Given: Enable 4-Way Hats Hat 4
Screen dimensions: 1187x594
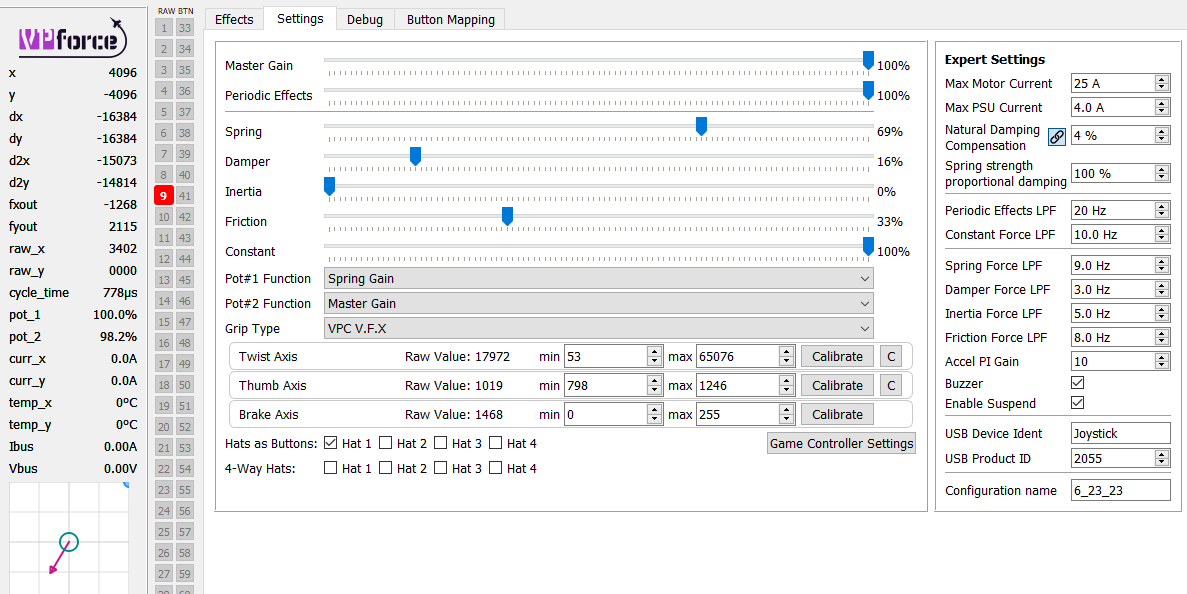Looking at the screenshot, I should (x=496, y=468).
